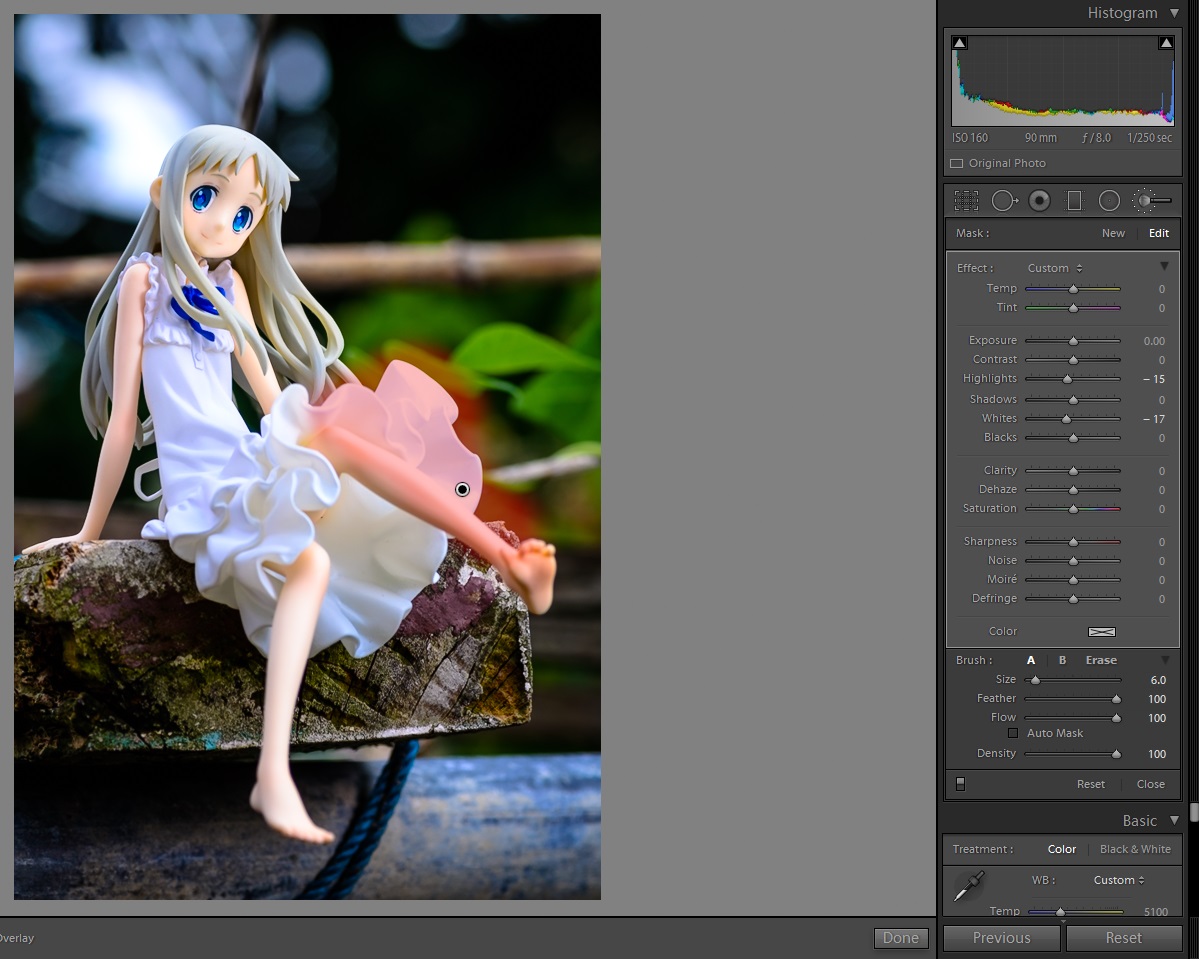
Task: Adjust the Whites slider
Action: click(1066, 419)
